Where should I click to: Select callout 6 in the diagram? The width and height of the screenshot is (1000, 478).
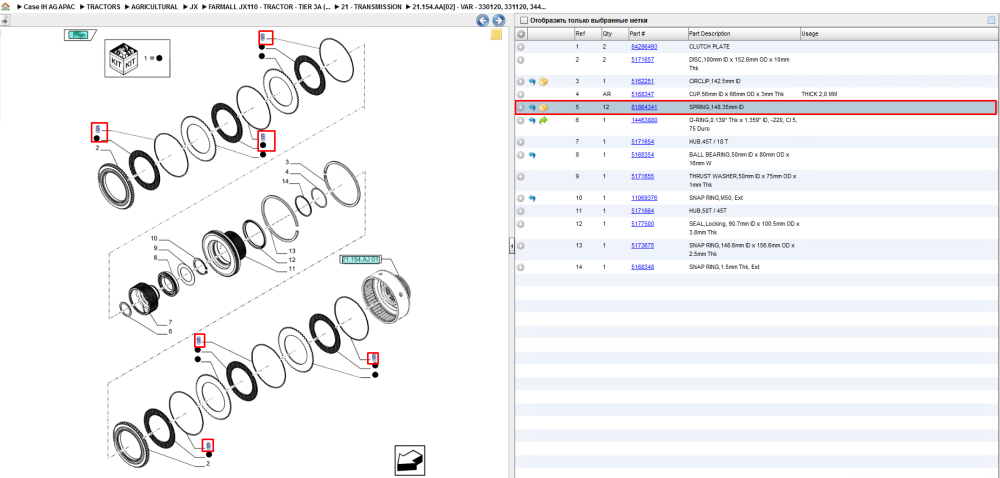click(170, 331)
